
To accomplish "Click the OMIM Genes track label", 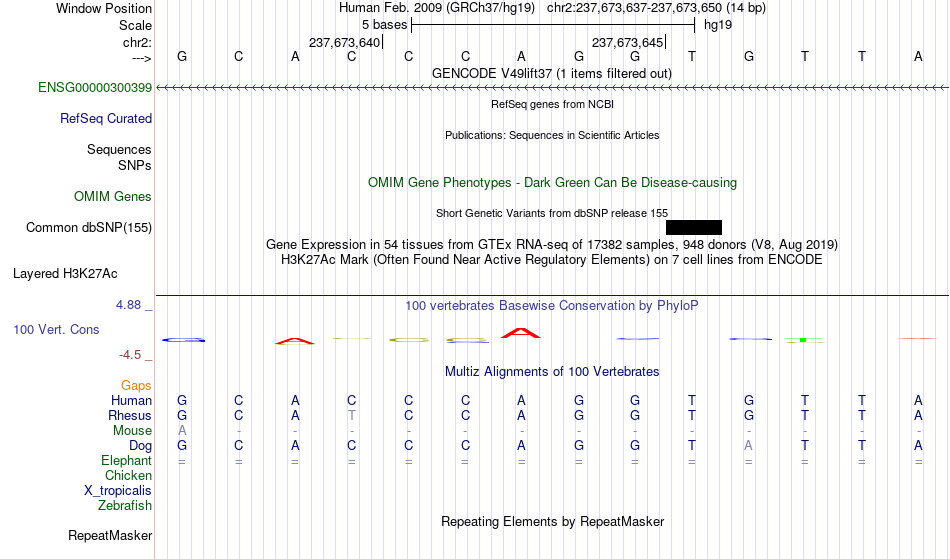I will pyautogui.click(x=112, y=196).
